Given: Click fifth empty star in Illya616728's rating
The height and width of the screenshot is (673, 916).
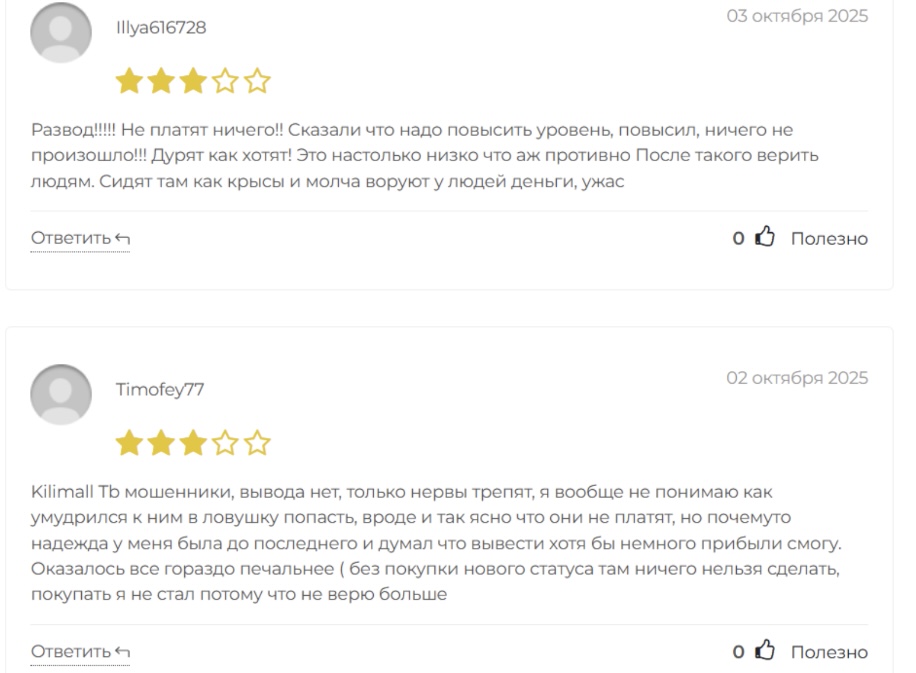Looking at the screenshot, I should tap(258, 81).
